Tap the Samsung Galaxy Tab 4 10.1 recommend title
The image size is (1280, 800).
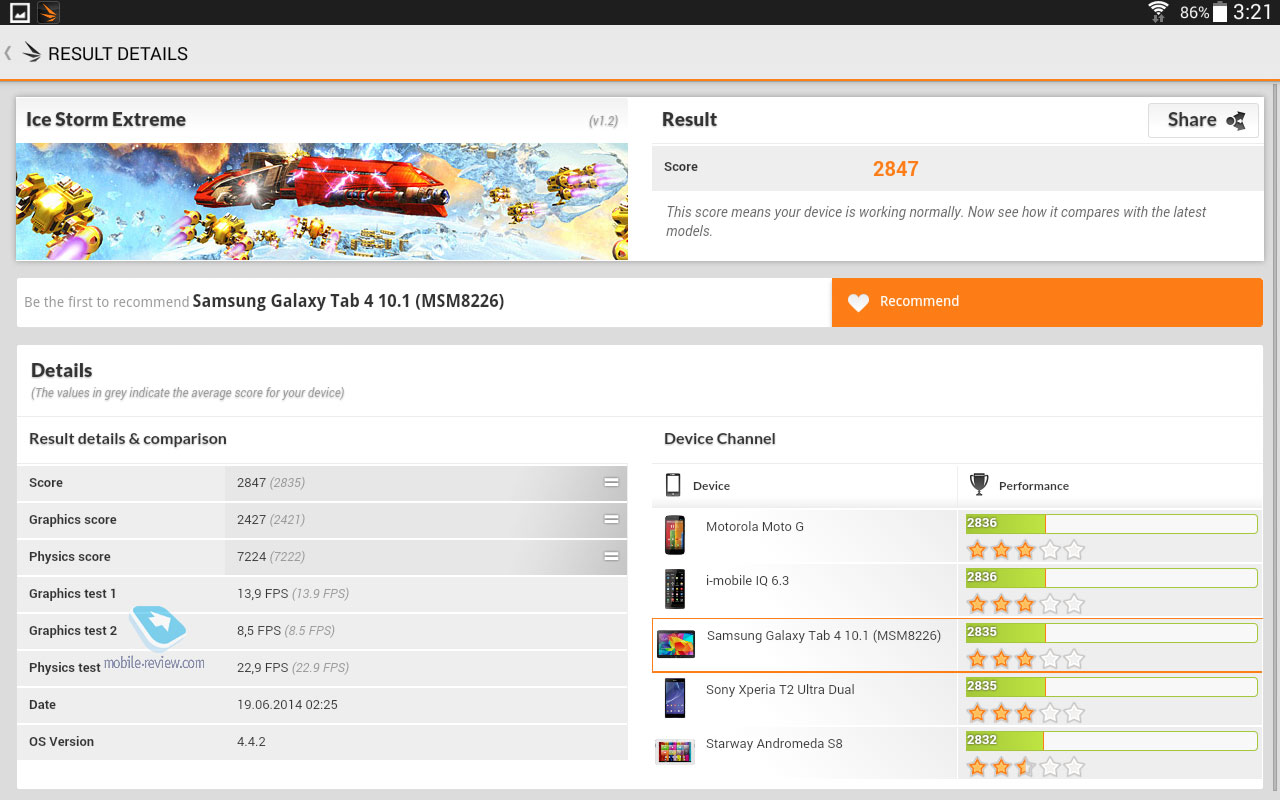[348, 301]
